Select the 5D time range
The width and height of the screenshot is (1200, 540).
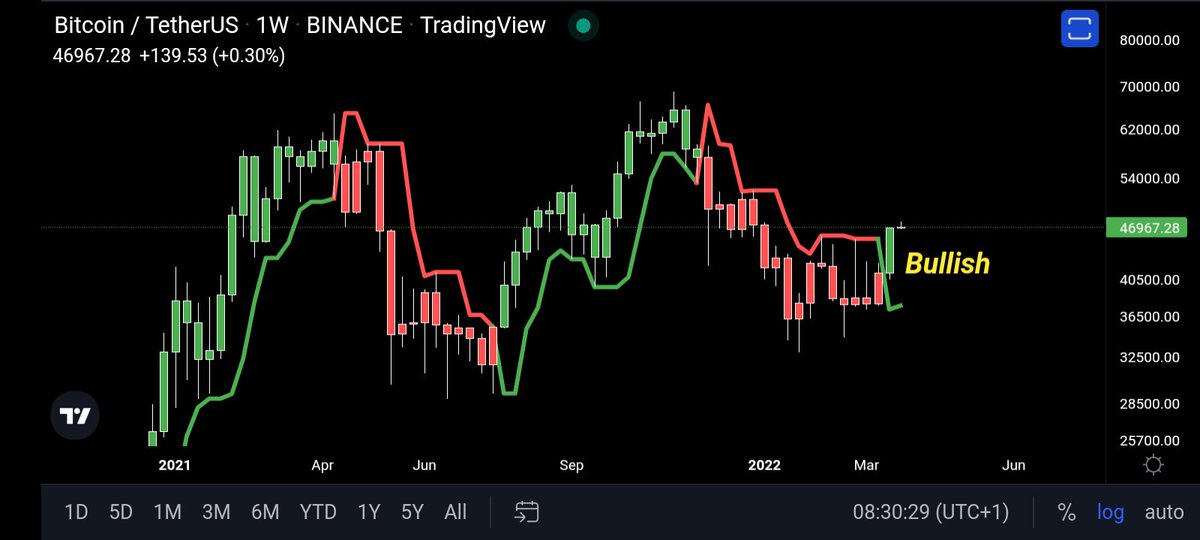(x=121, y=512)
